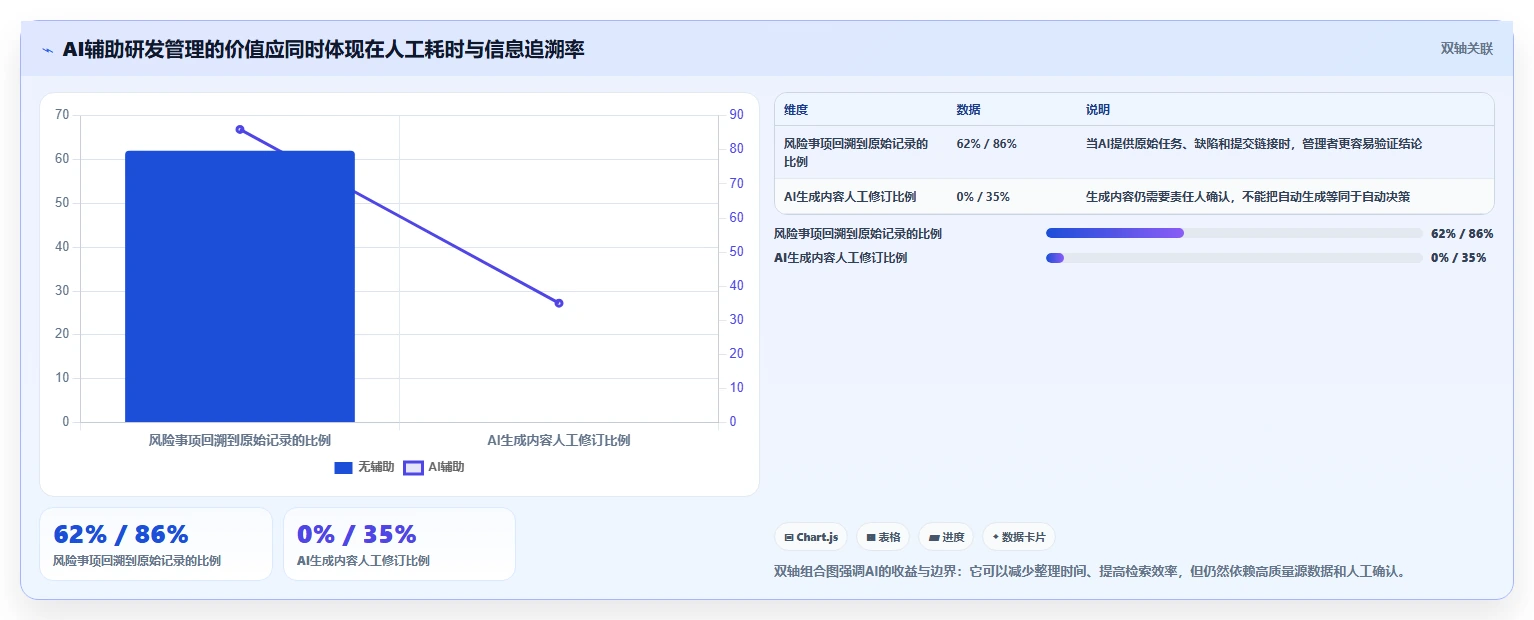The image size is (1534, 620).
Task: Toggle the AI辅助 legend swatch
Action: [413, 468]
